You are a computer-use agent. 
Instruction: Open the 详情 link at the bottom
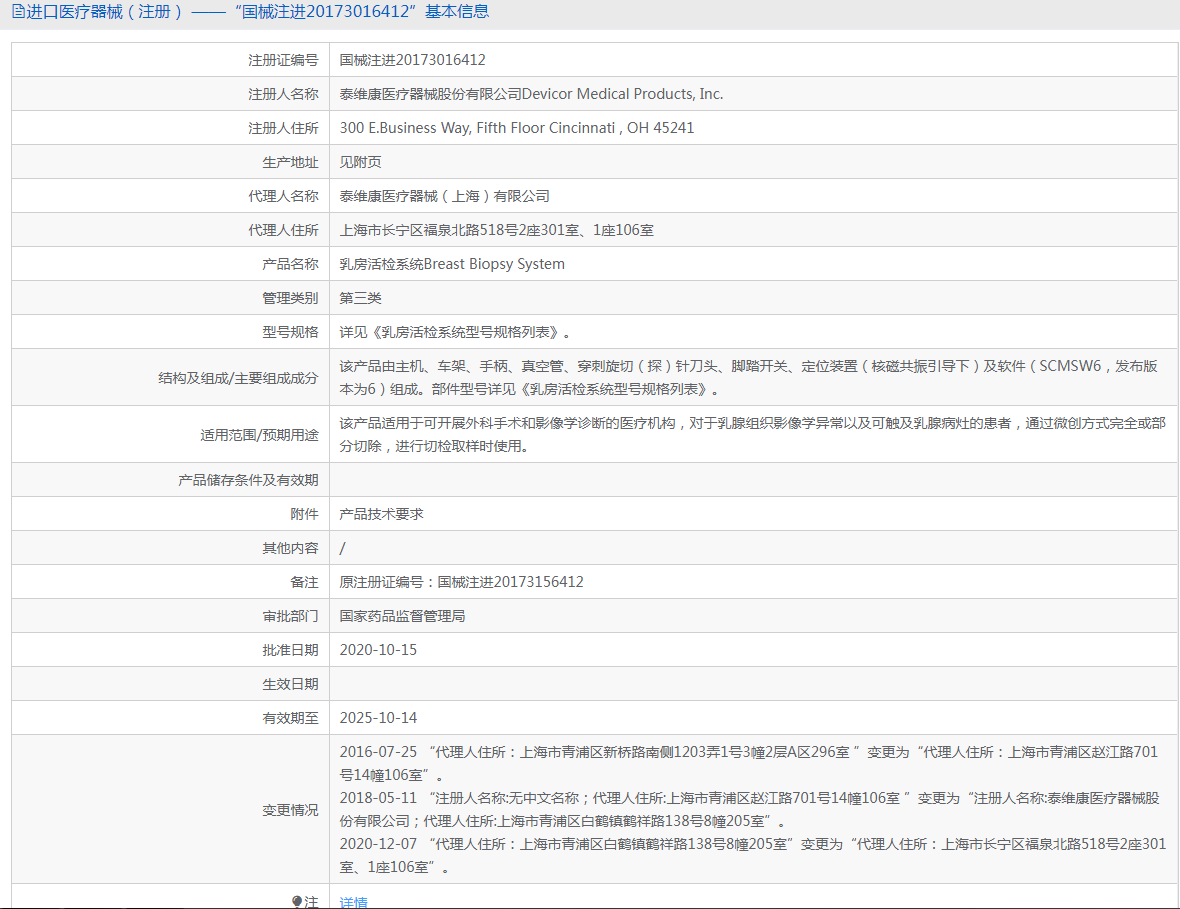[353, 902]
